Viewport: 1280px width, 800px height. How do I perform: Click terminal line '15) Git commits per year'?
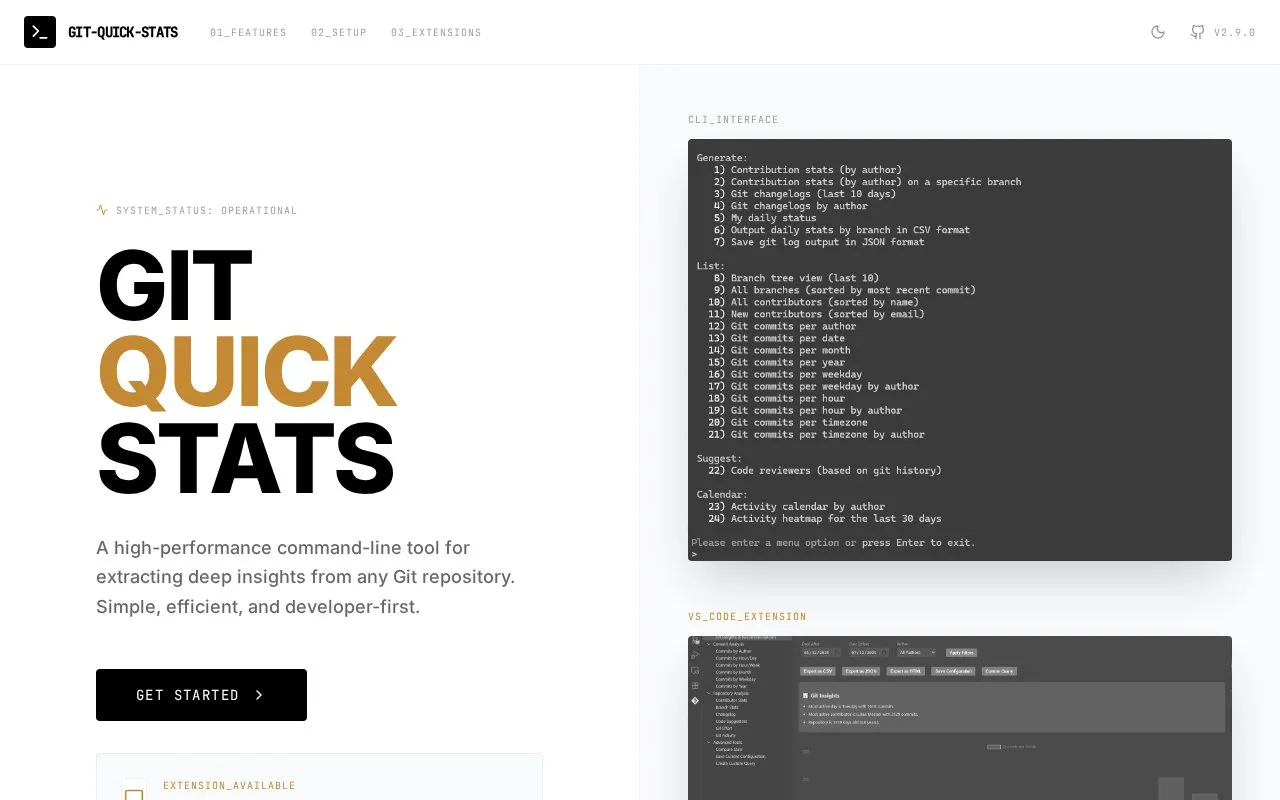779,362
